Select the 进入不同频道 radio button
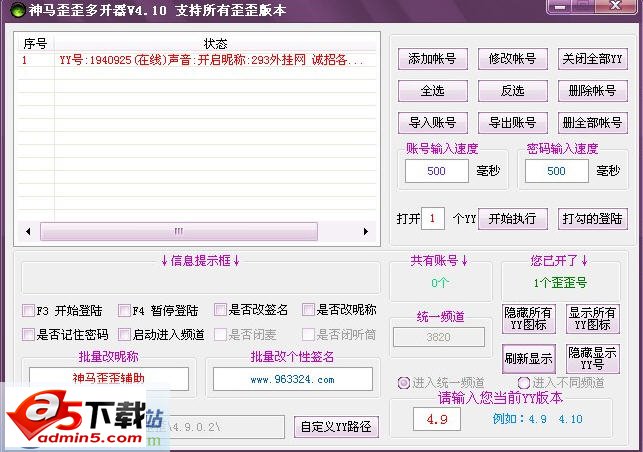Image resolution: width=643 pixels, height=452 pixels. click(x=524, y=383)
